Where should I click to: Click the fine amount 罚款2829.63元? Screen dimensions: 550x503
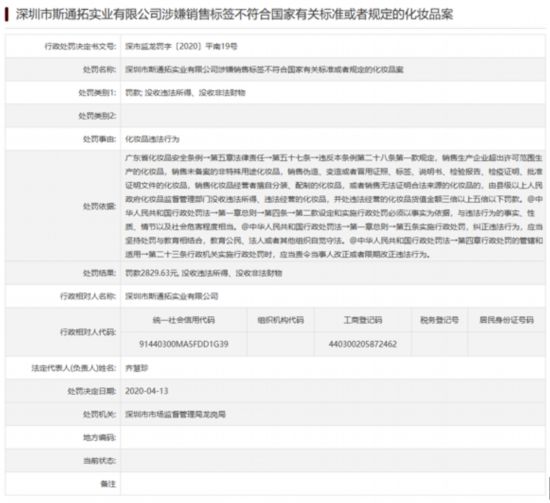pyautogui.click(x=152, y=273)
